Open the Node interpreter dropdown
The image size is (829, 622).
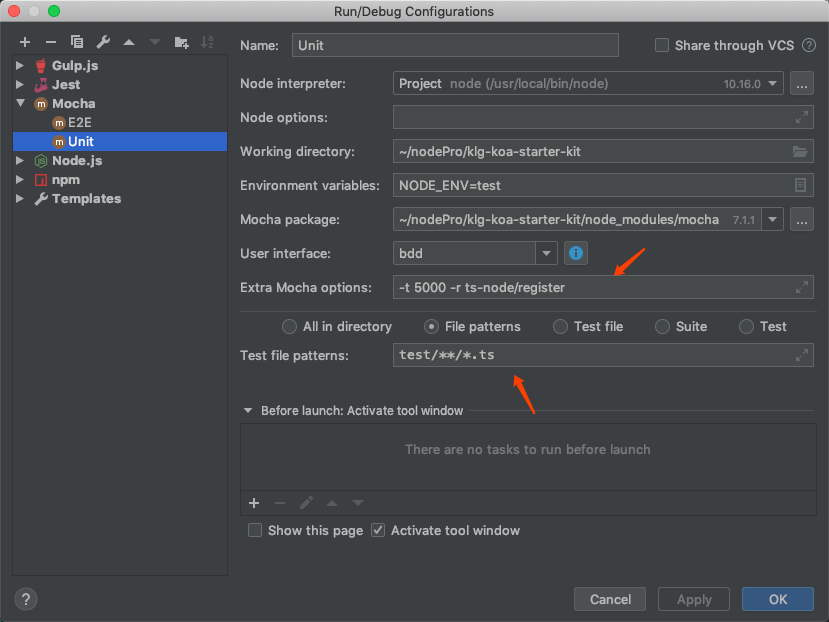coord(773,84)
